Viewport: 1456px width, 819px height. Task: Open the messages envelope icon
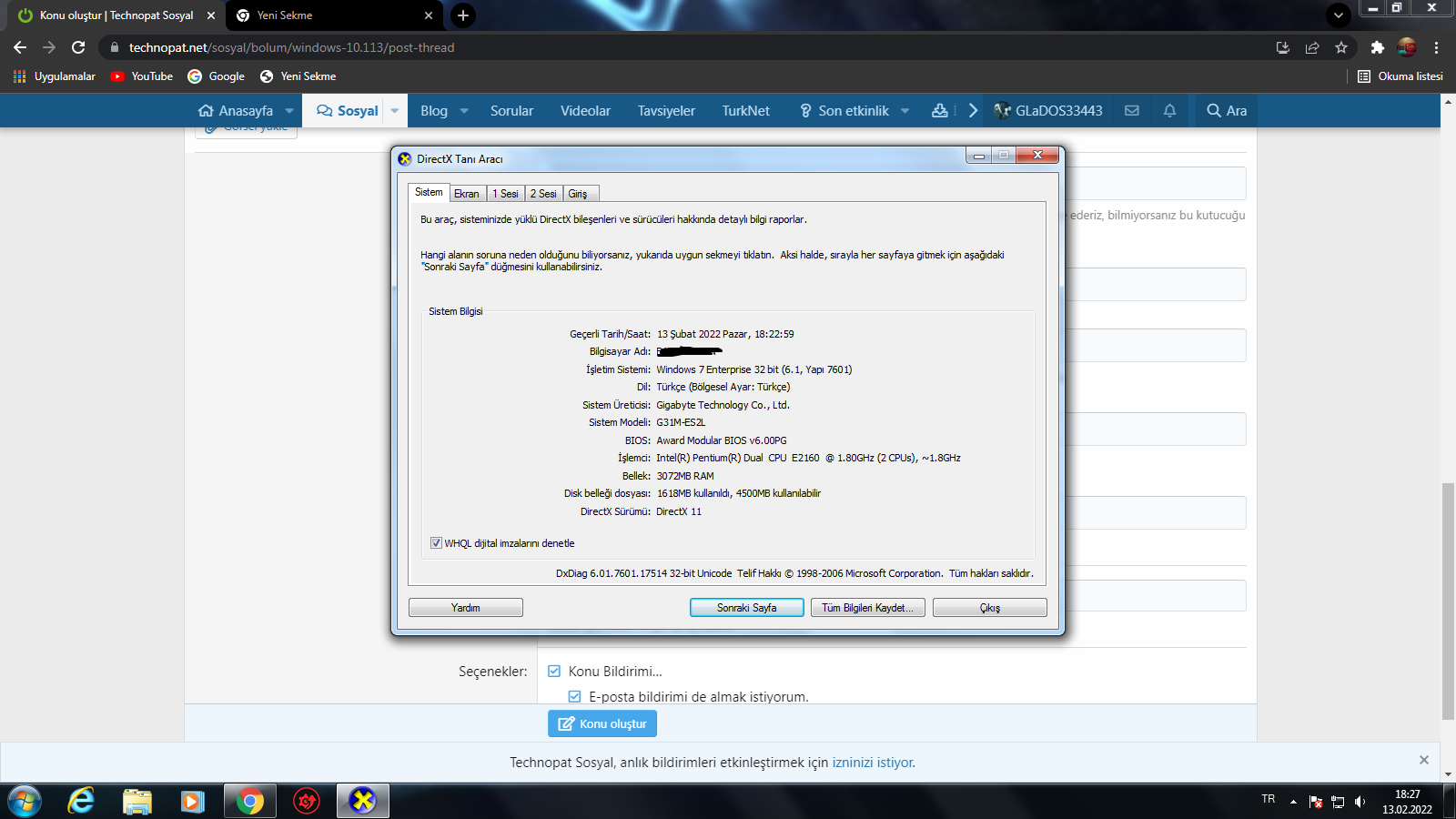[x=1132, y=111]
